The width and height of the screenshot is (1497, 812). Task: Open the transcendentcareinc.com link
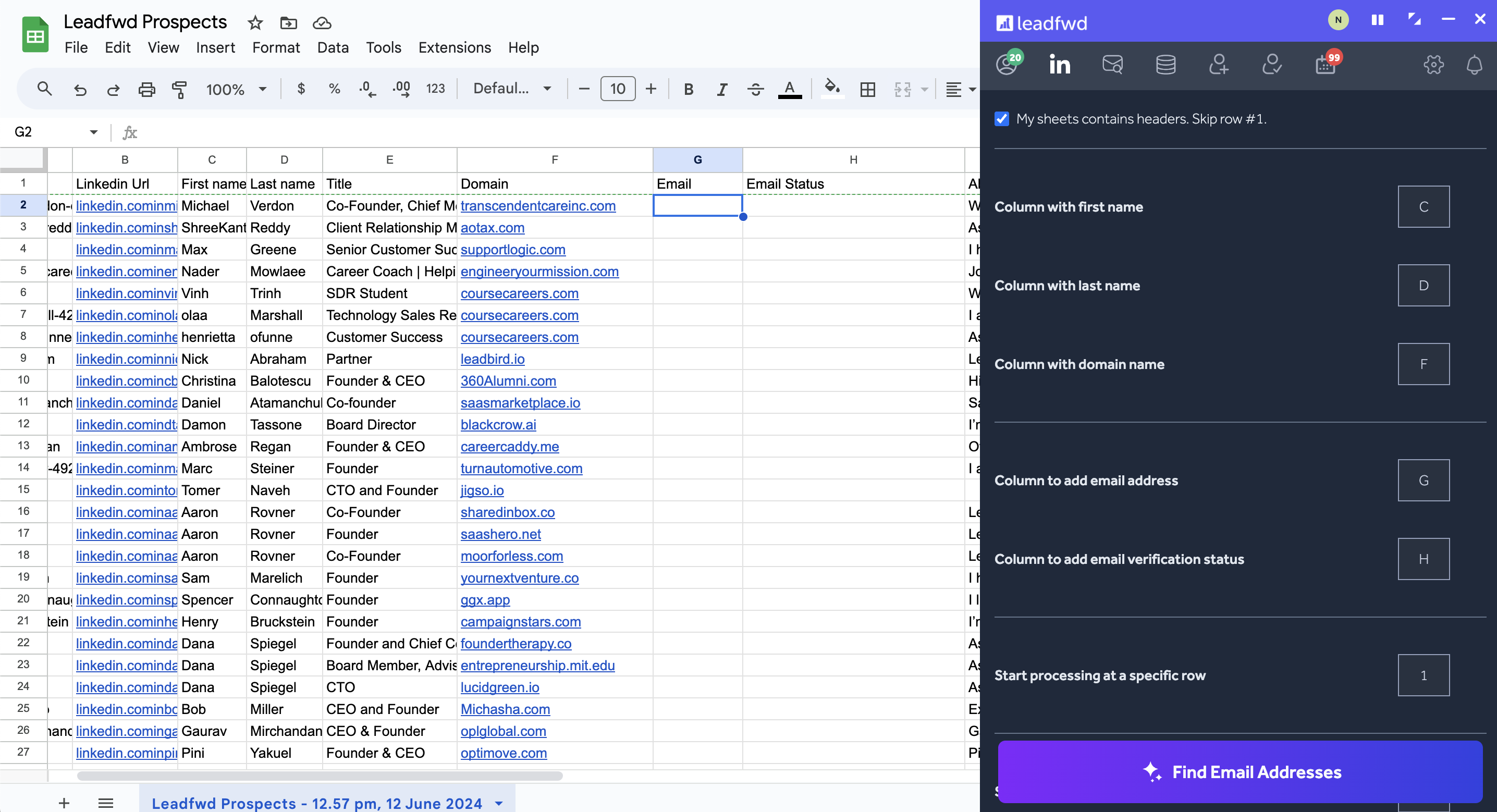click(537, 206)
